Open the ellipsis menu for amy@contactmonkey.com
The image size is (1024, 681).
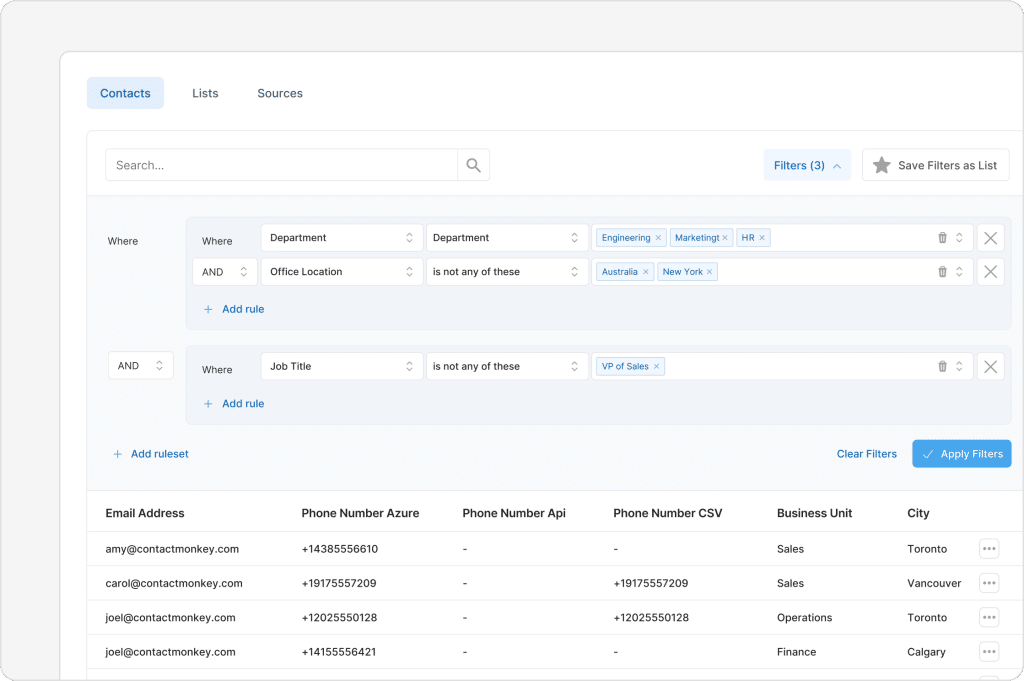point(988,548)
